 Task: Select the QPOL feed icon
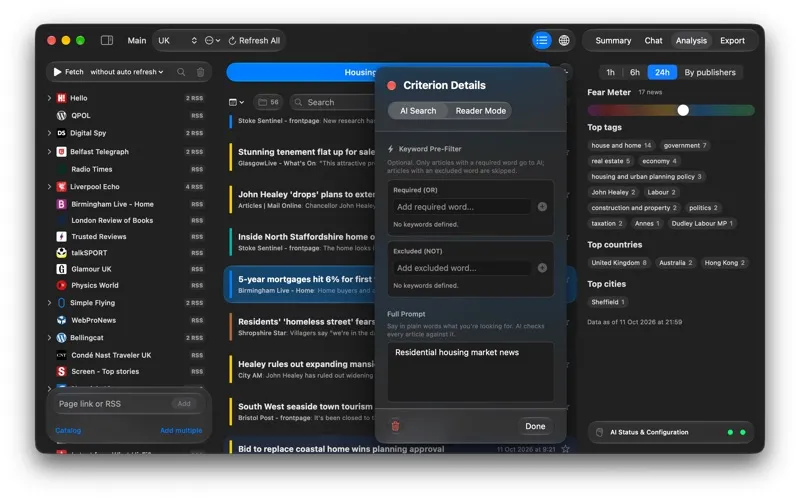pyautogui.click(x=61, y=115)
